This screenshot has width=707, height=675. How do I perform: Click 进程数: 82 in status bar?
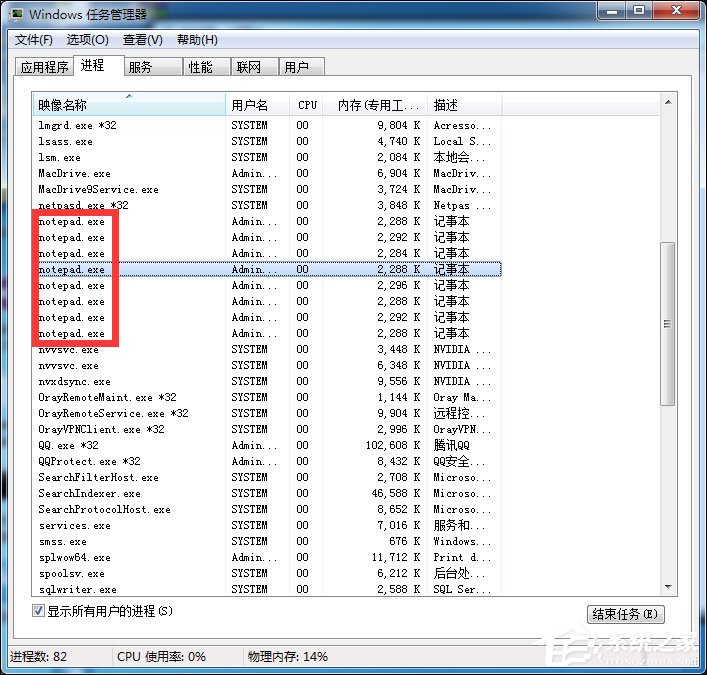pos(38,657)
